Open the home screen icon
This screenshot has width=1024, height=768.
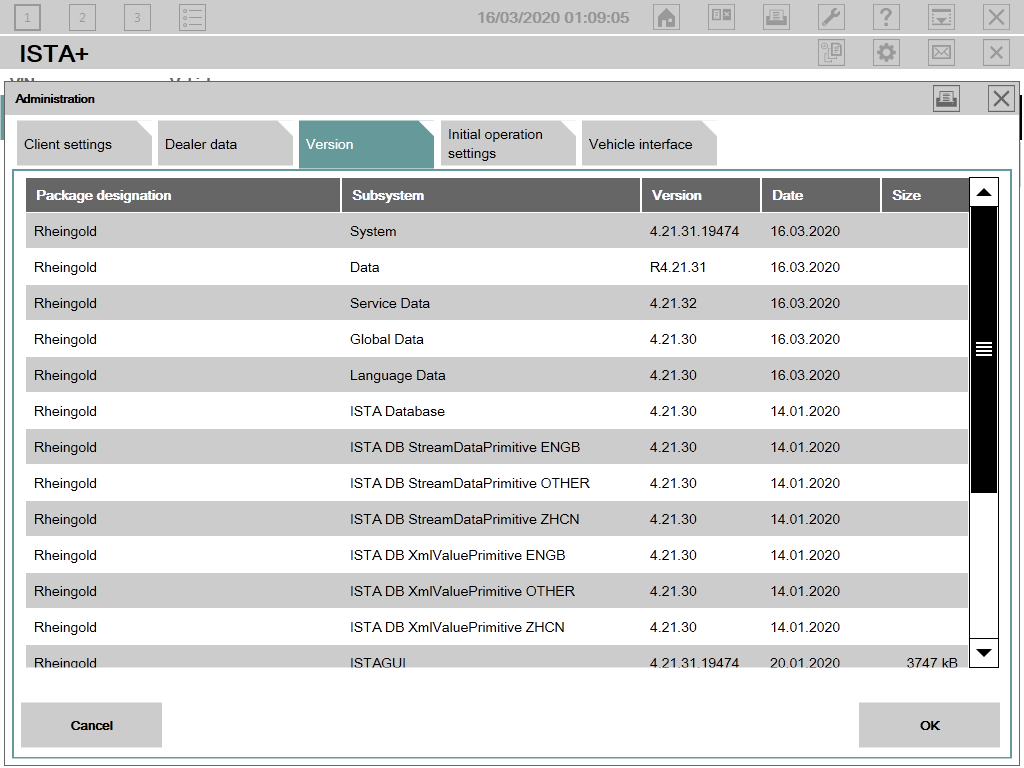[x=666, y=17]
